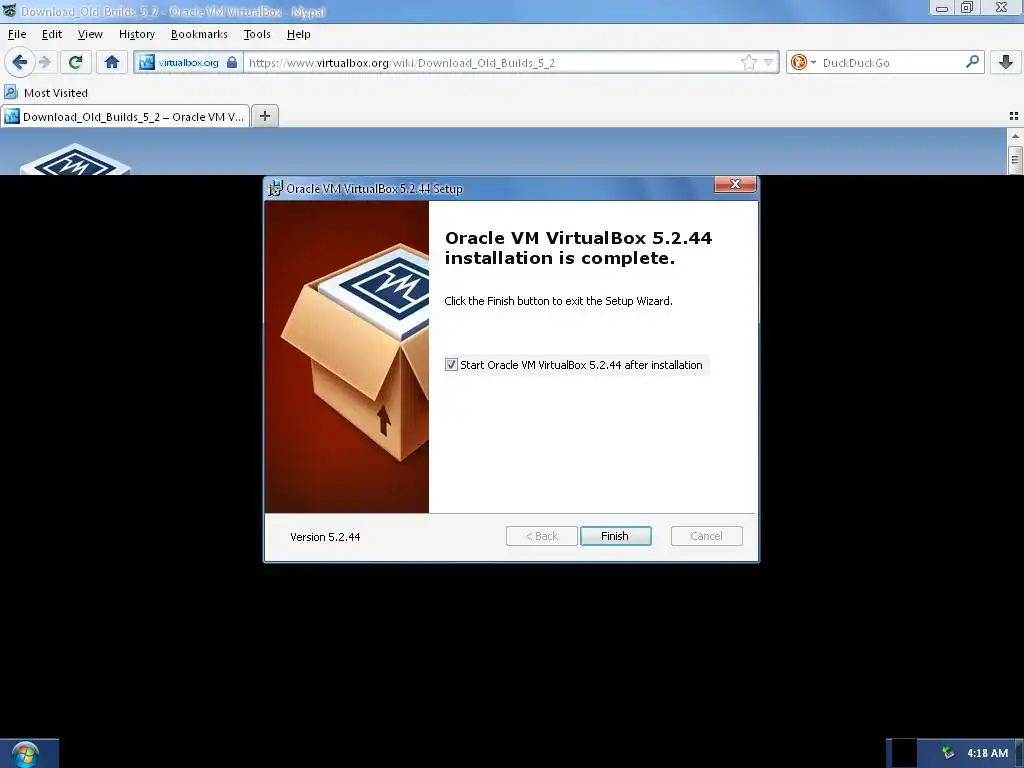Click the virtualbox.org site identity icon
This screenshot has width=1024, height=768.
147,62
